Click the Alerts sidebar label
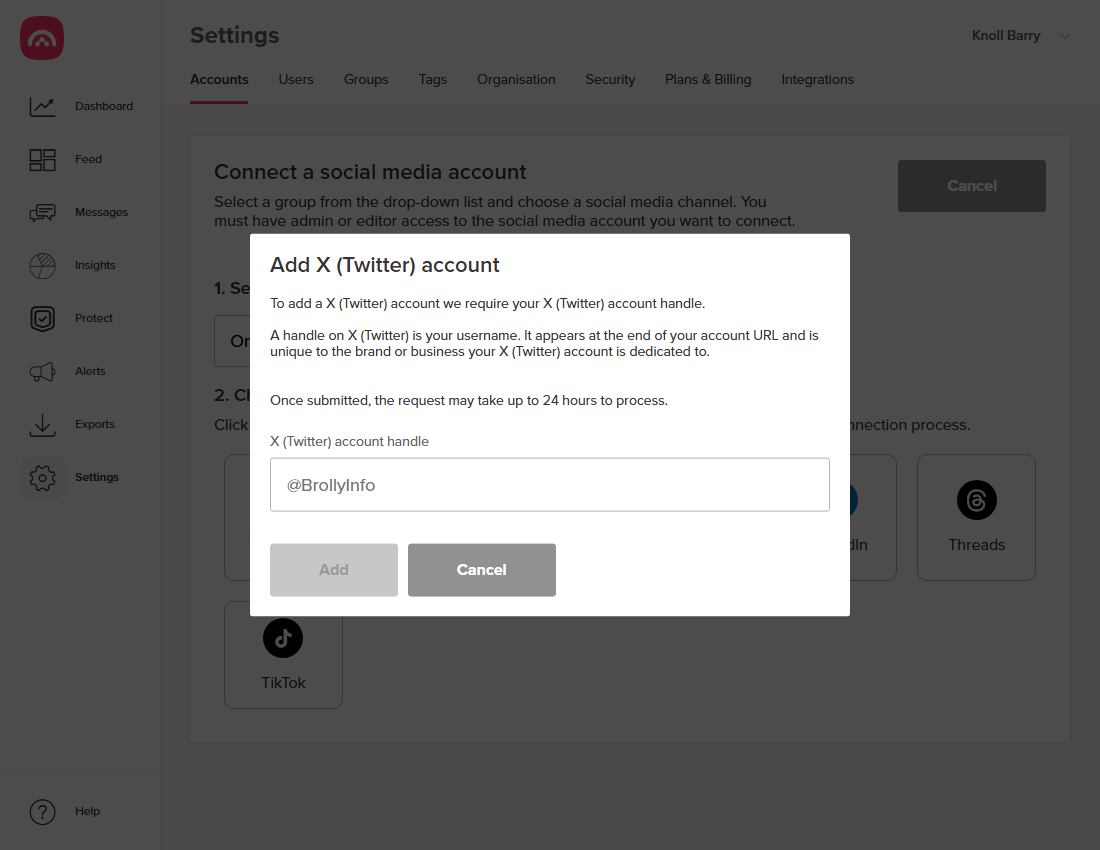Screen dimensions: 1100x850 (90, 371)
